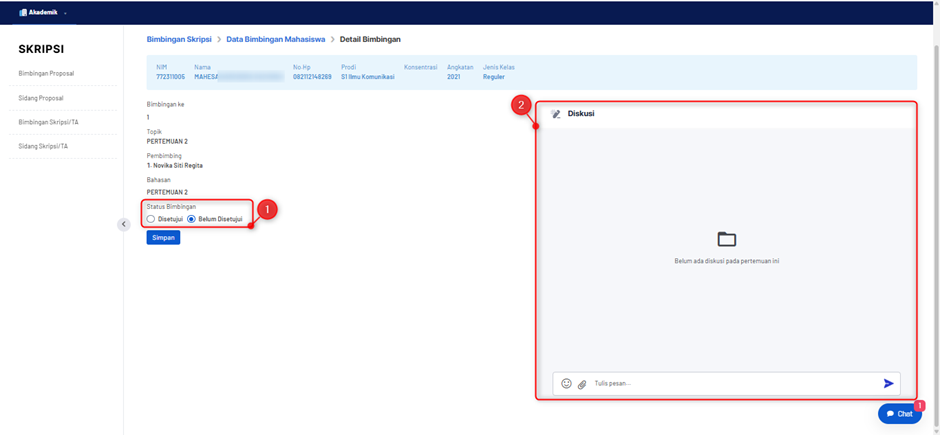Open the Akademik dropdown arrow
This screenshot has height=435, width=940.
[65, 13]
